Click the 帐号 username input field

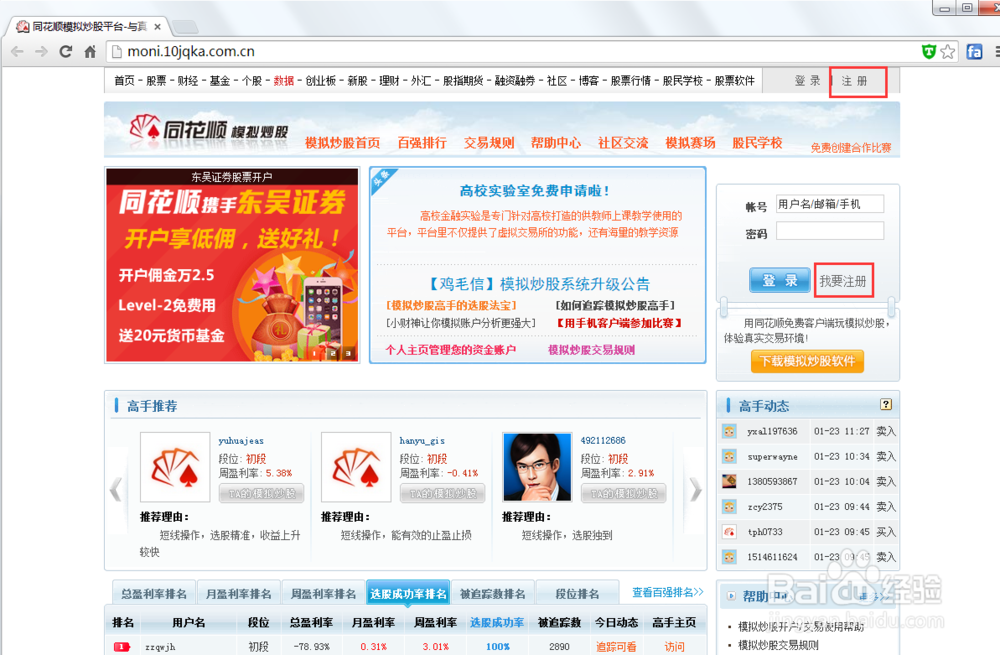point(830,204)
